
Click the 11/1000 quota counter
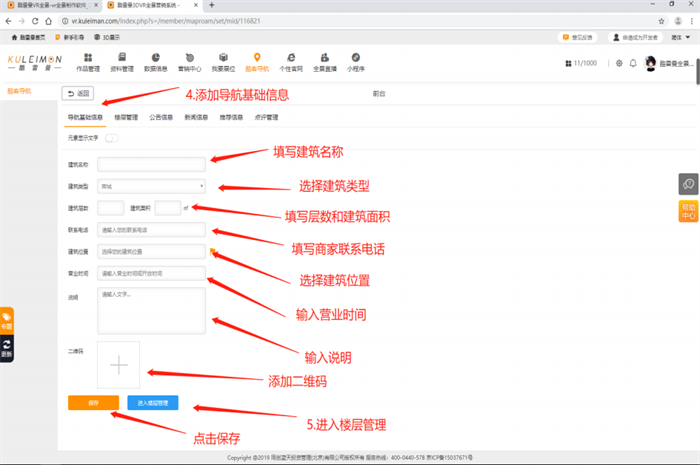(581, 63)
